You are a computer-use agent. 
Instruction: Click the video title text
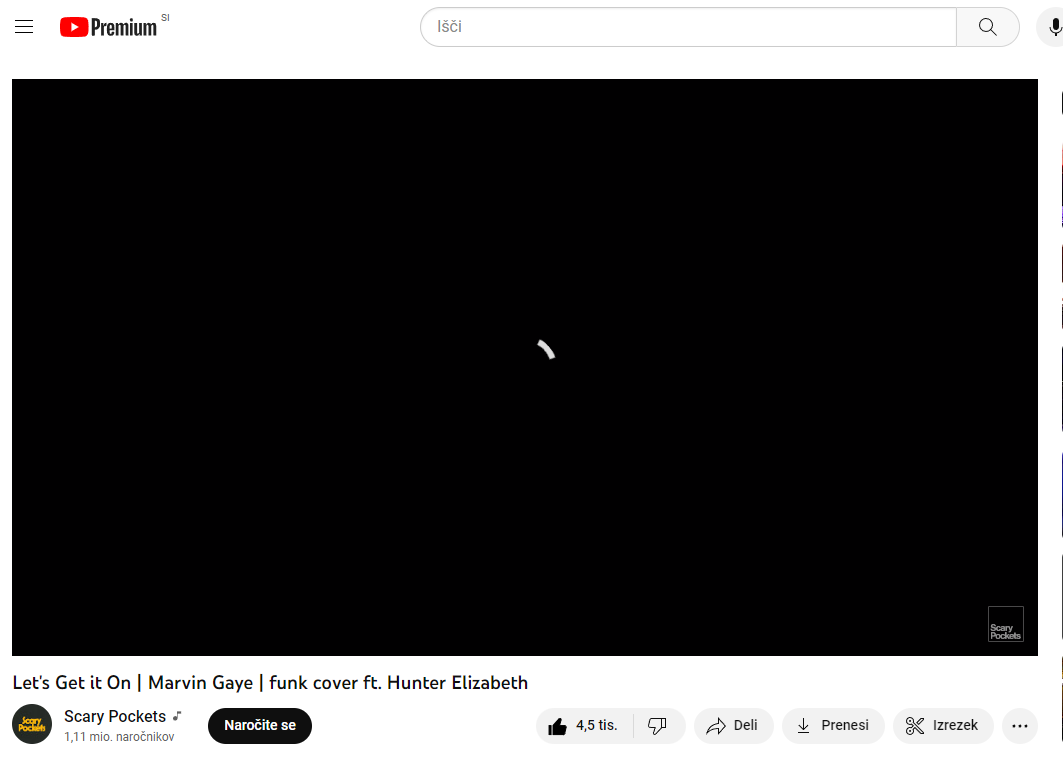tap(270, 682)
